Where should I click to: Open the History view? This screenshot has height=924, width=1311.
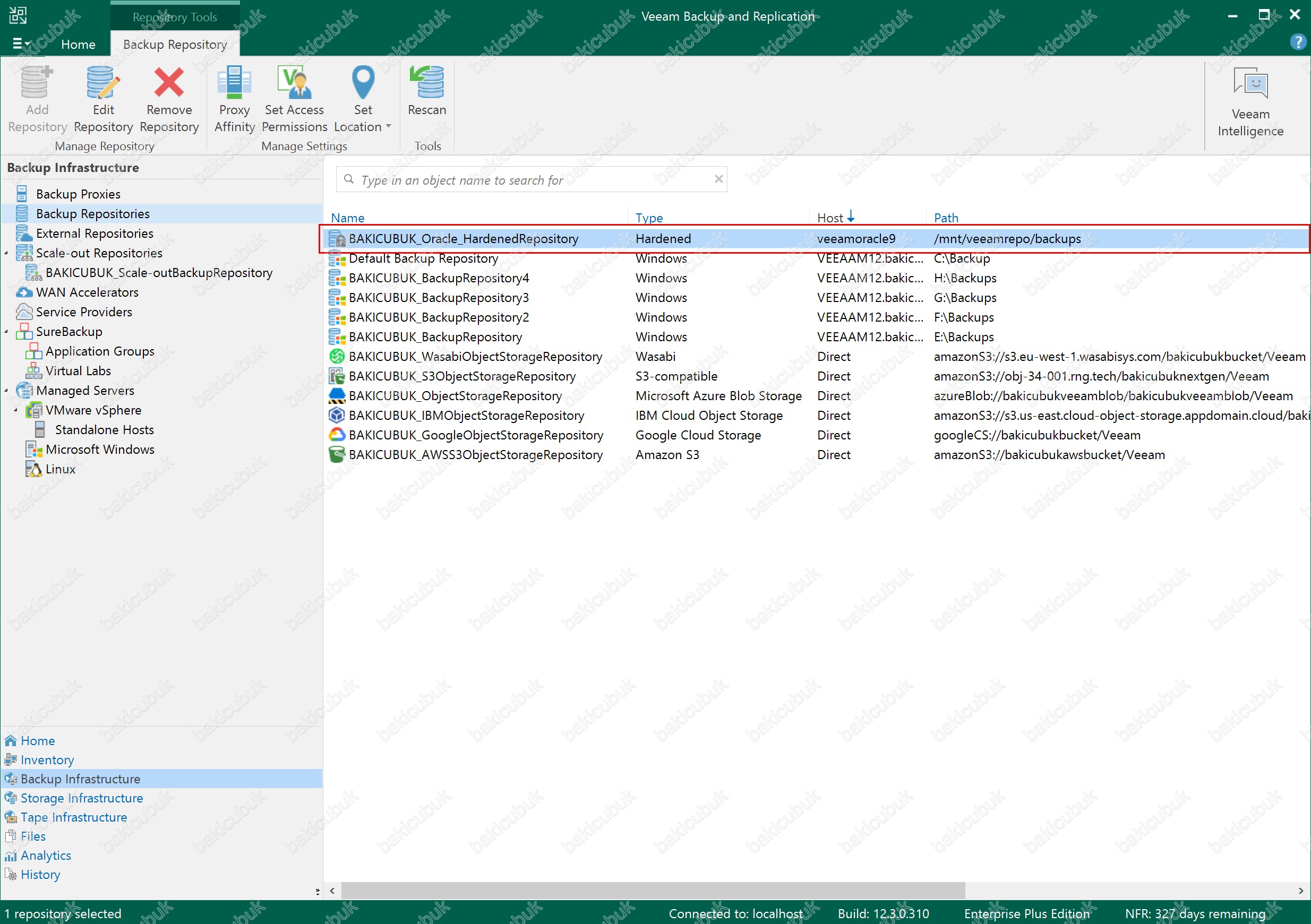click(x=40, y=874)
